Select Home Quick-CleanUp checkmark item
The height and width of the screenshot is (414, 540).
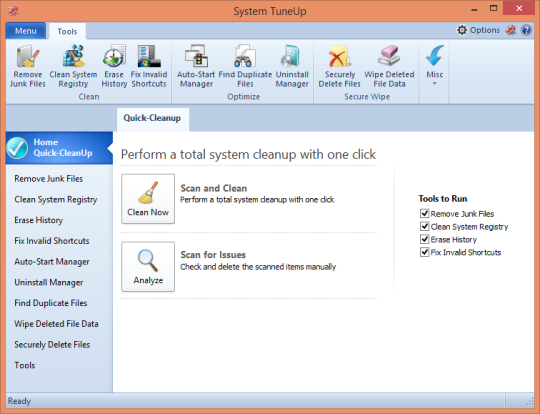pos(59,148)
